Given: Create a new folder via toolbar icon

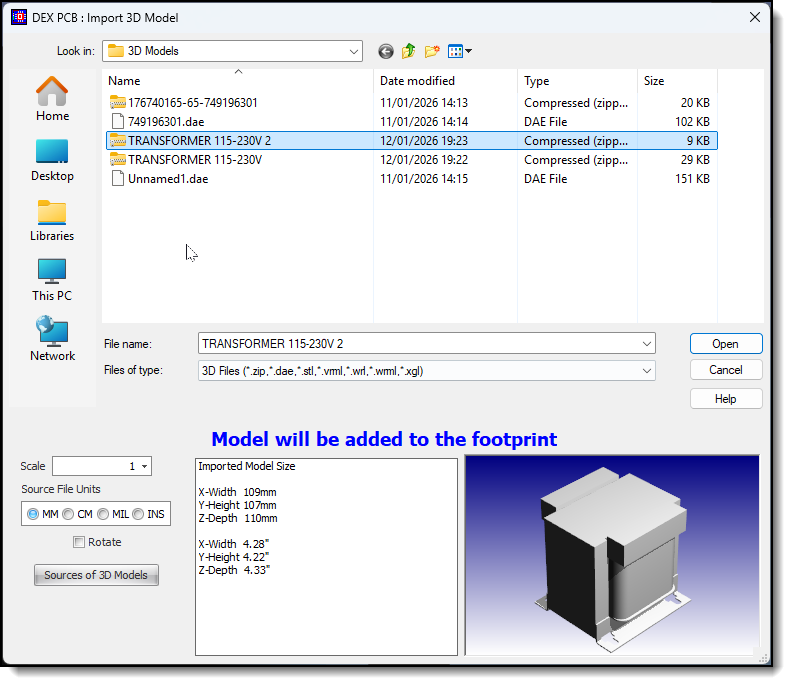Looking at the screenshot, I should click(x=432, y=51).
